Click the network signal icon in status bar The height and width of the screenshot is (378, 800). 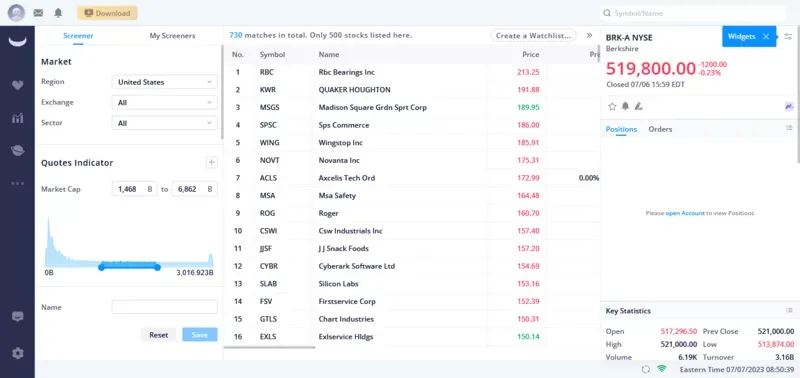point(662,369)
